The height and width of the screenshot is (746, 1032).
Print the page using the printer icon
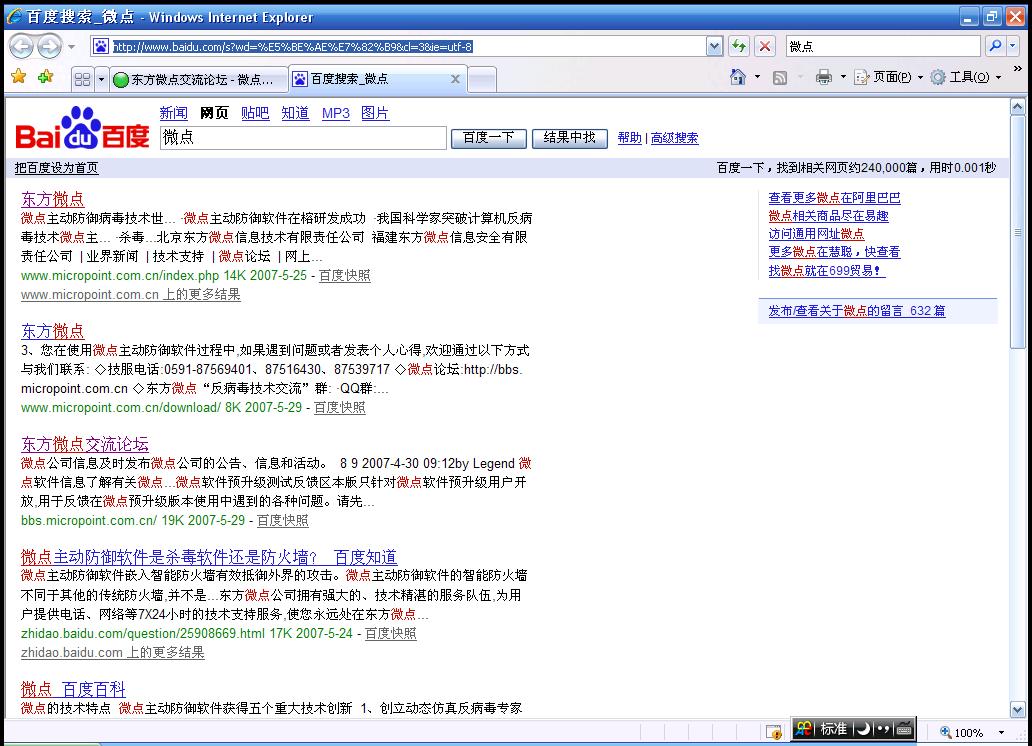pos(823,77)
